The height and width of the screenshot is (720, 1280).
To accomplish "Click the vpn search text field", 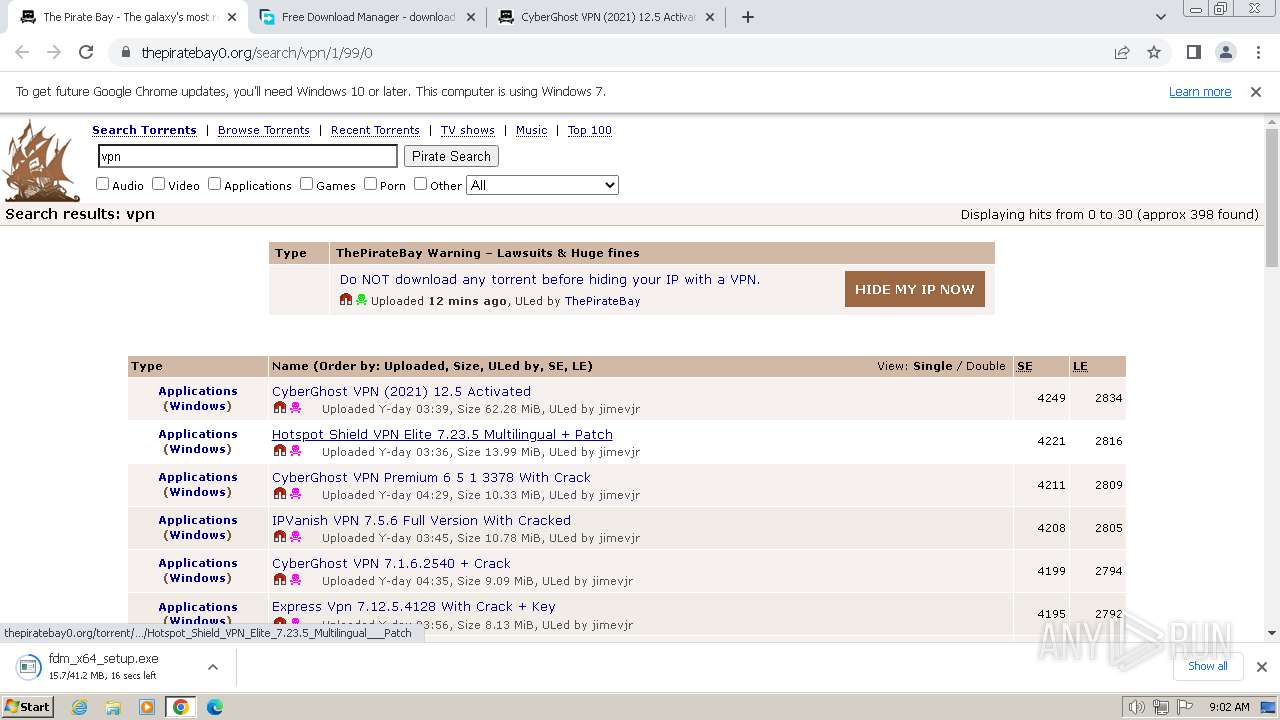I will (x=248, y=156).
